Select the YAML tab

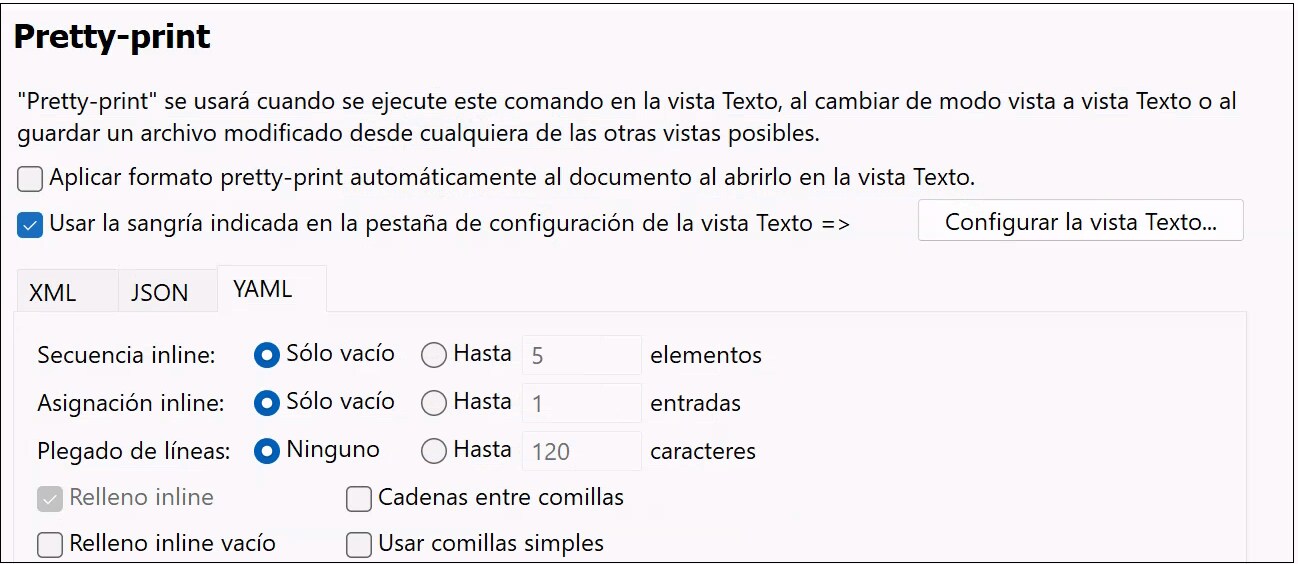[263, 290]
